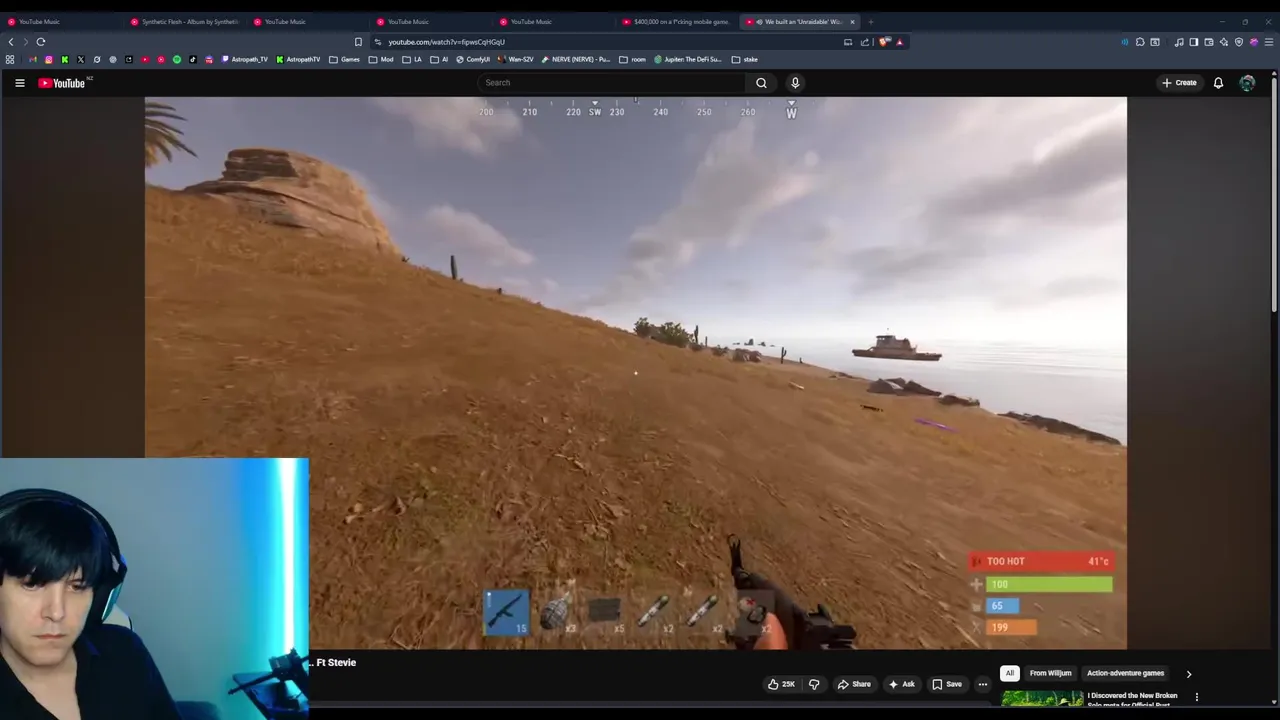Open the recommended Rust video thumbnail
This screenshot has height=720, width=1280.
(1041, 699)
